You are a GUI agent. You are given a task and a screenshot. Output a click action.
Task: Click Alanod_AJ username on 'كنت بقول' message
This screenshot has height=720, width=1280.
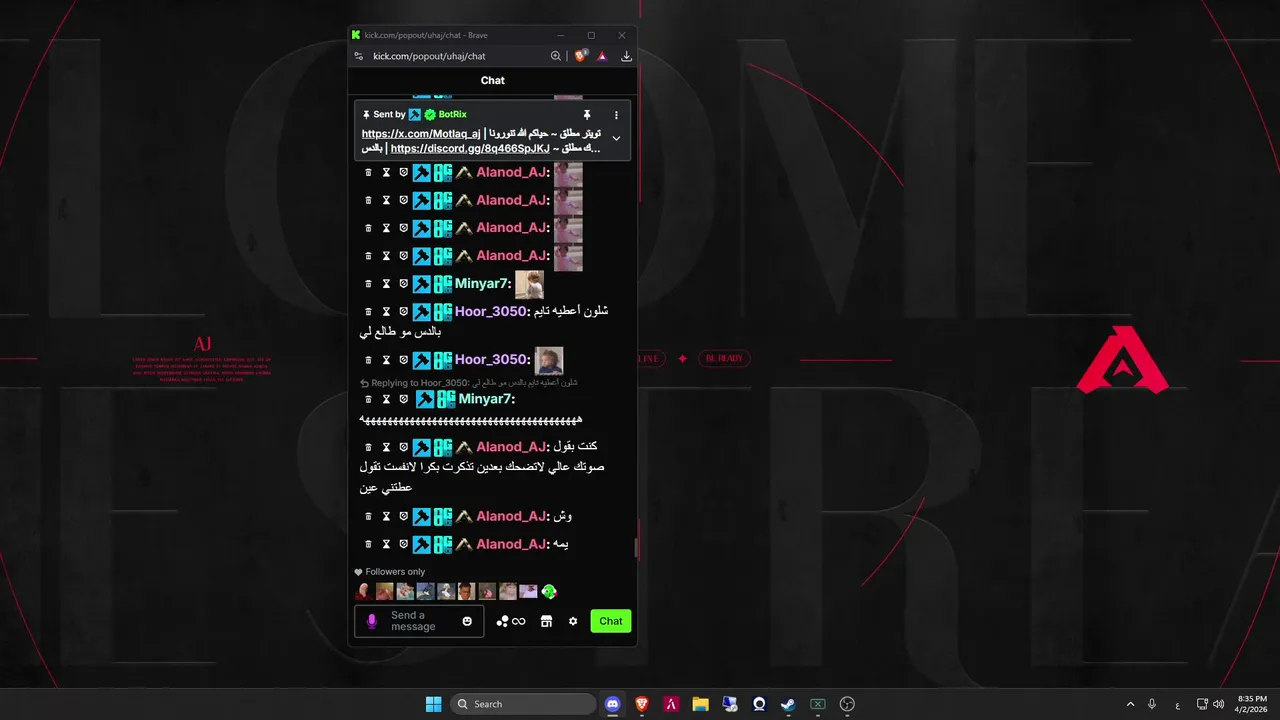click(511, 447)
